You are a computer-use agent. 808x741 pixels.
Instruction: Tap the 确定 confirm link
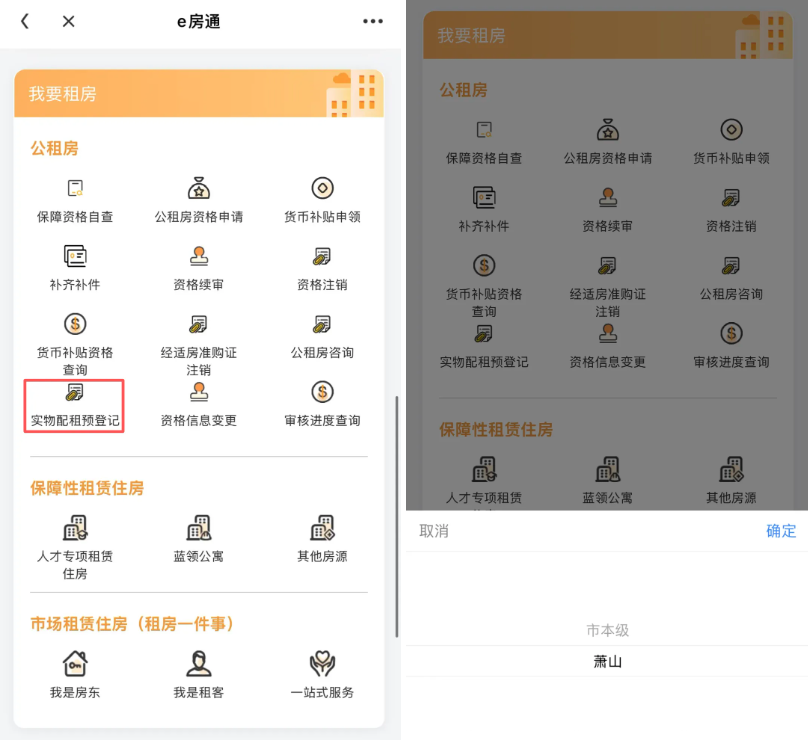(781, 531)
